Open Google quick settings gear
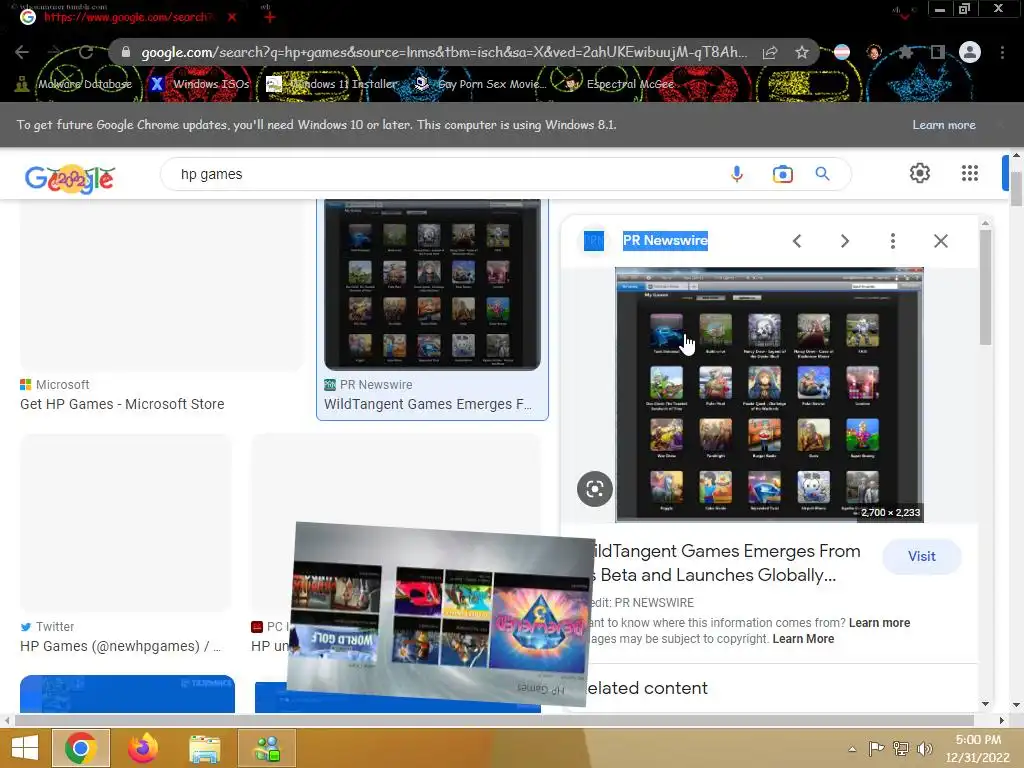The image size is (1024, 768). pyautogui.click(x=920, y=173)
